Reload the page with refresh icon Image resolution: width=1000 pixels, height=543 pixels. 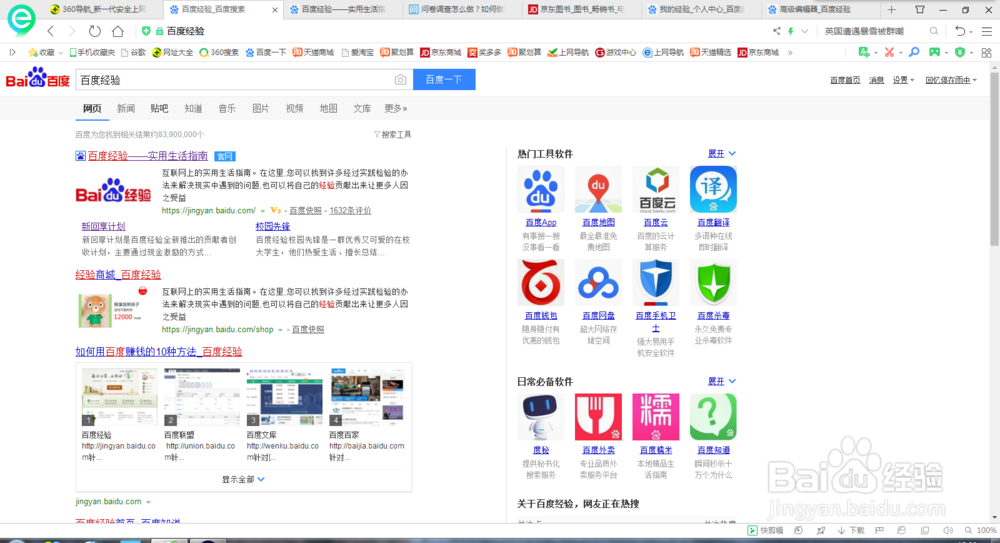(94, 31)
